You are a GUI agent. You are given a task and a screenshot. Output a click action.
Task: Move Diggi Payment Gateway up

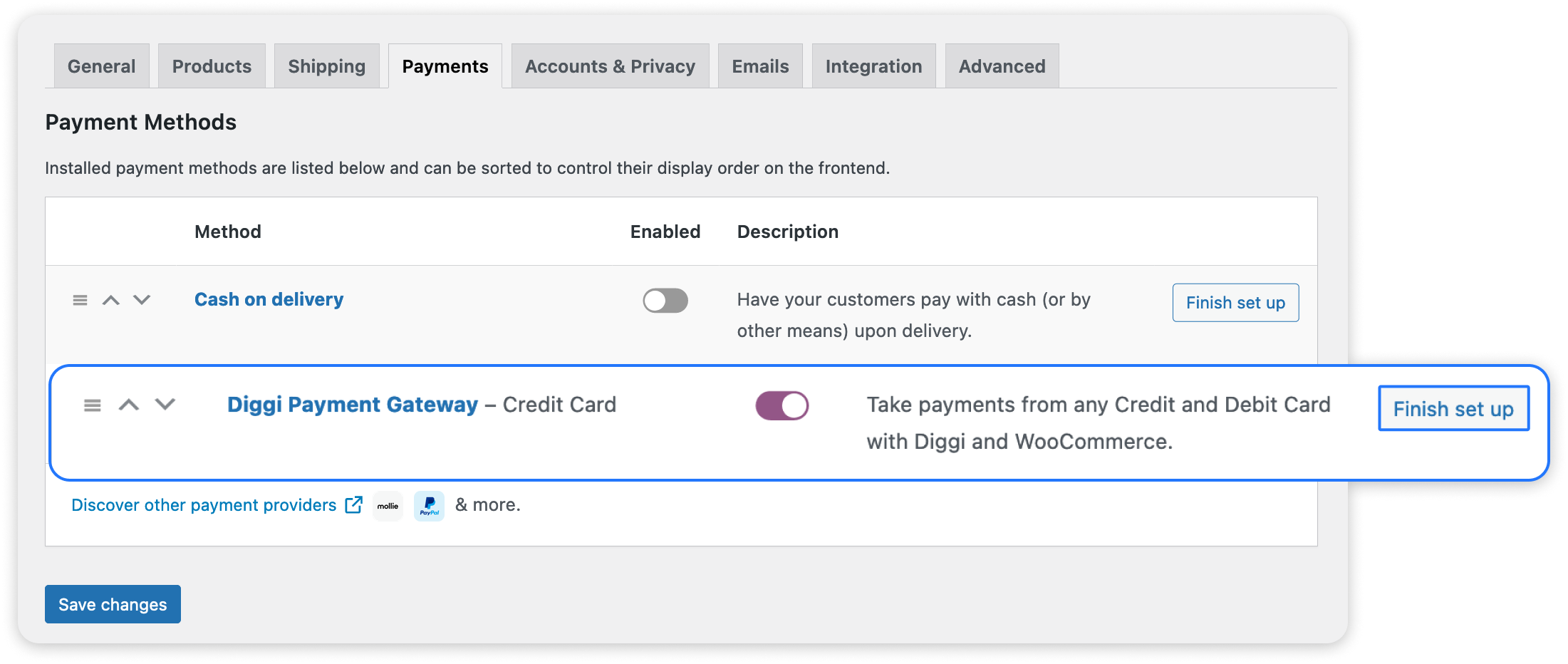[x=129, y=405]
